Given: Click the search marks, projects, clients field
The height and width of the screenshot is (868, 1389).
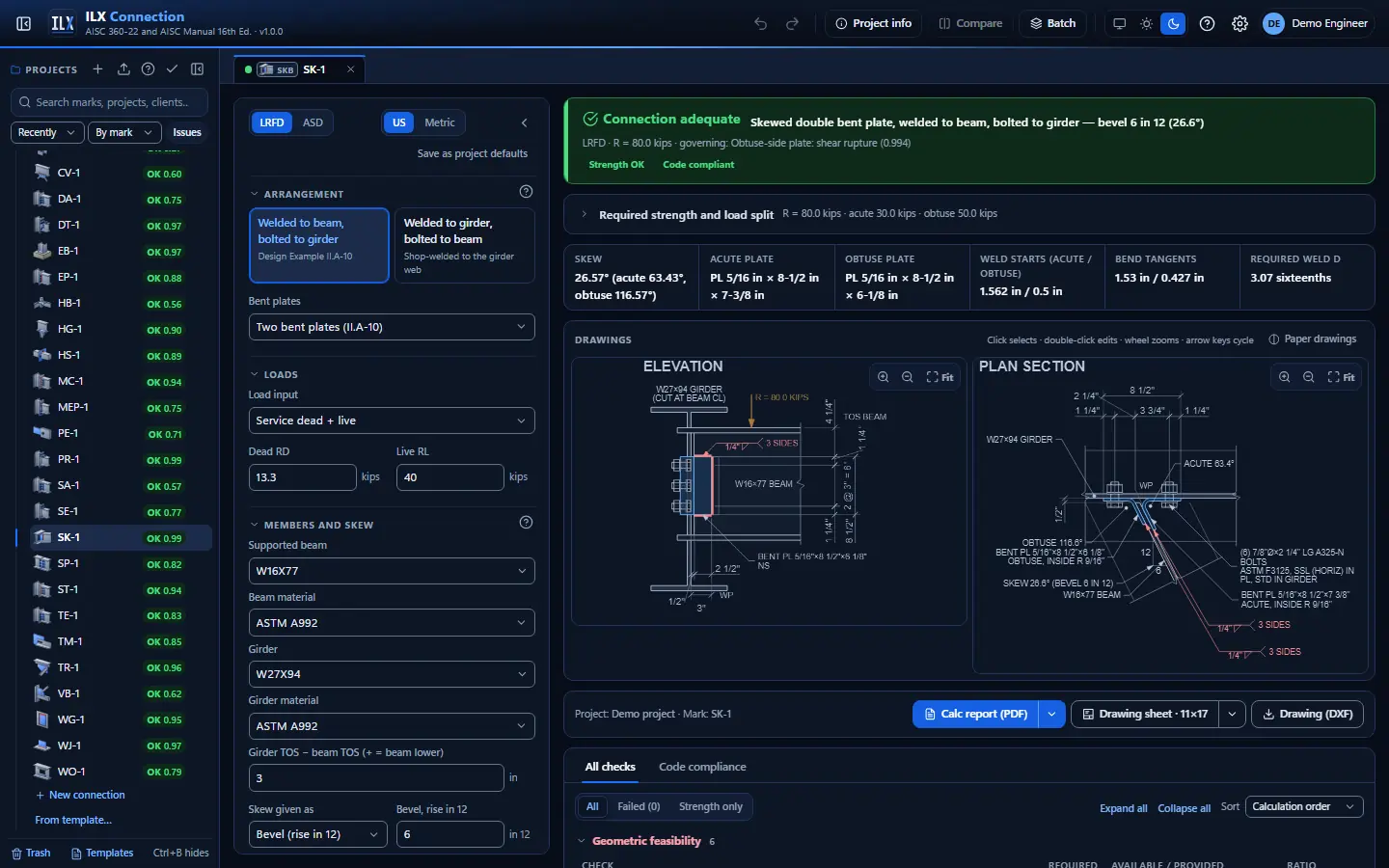Looking at the screenshot, I should coord(110,102).
